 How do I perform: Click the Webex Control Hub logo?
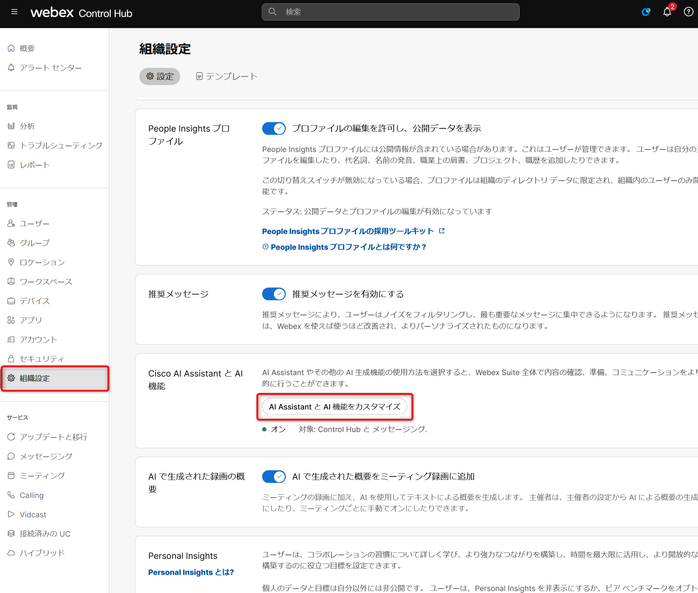(x=81, y=13)
